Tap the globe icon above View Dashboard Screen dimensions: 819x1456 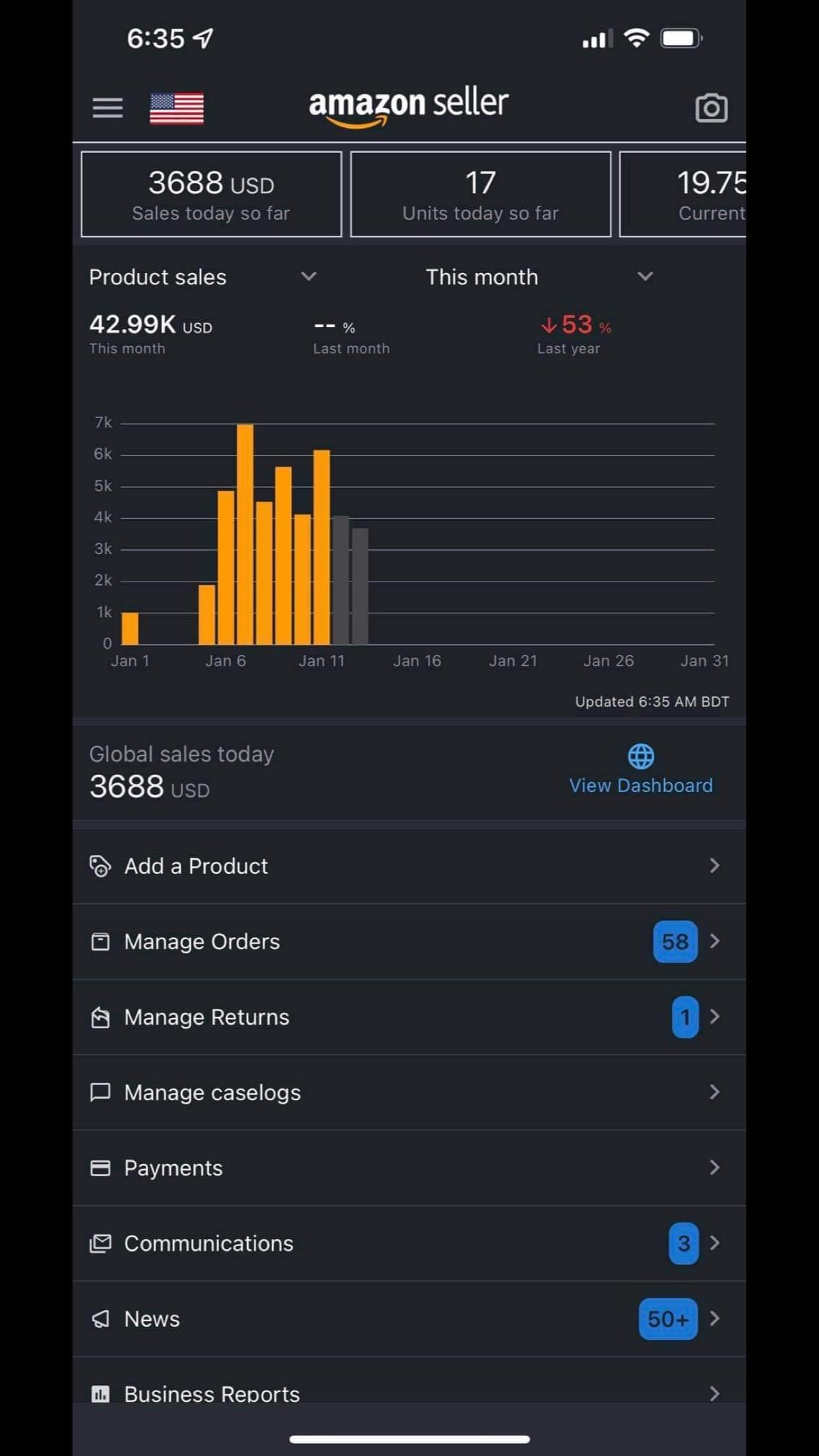click(x=640, y=756)
